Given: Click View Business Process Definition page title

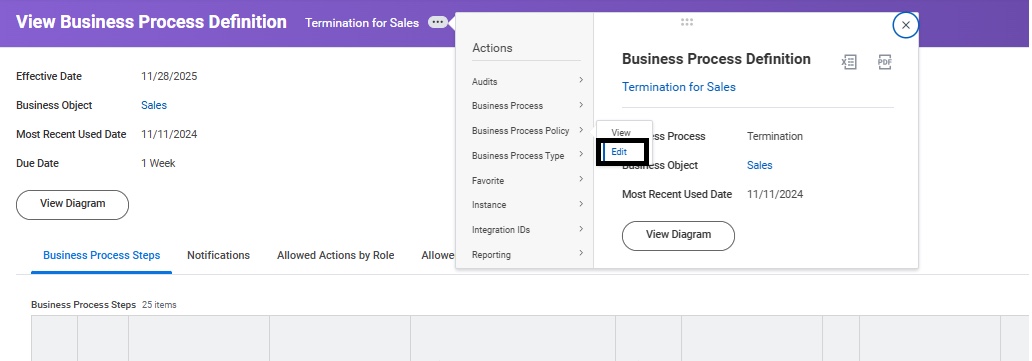Looking at the screenshot, I should click(x=151, y=22).
